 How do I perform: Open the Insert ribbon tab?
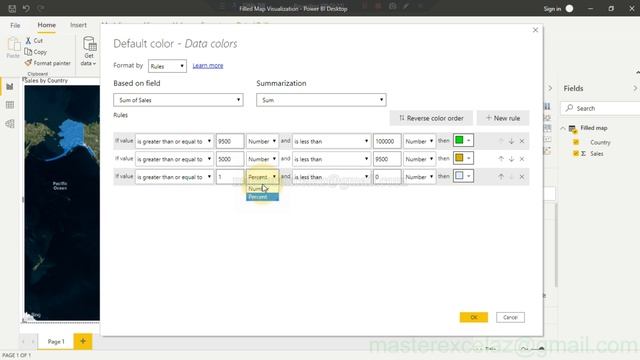pos(78,25)
